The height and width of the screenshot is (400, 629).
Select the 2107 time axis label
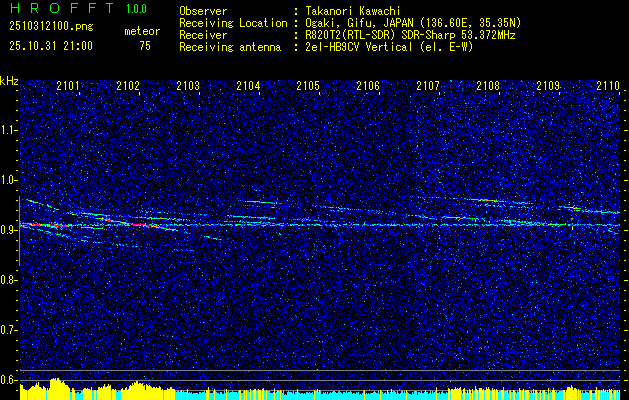click(x=428, y=85)
